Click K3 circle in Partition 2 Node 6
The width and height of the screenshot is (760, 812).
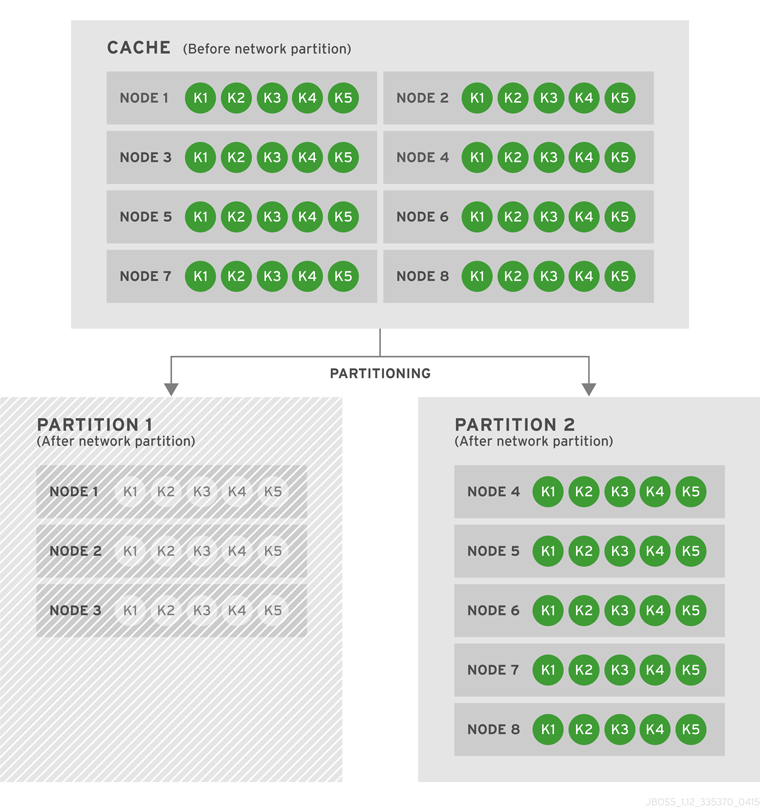[x=619, y=611]
